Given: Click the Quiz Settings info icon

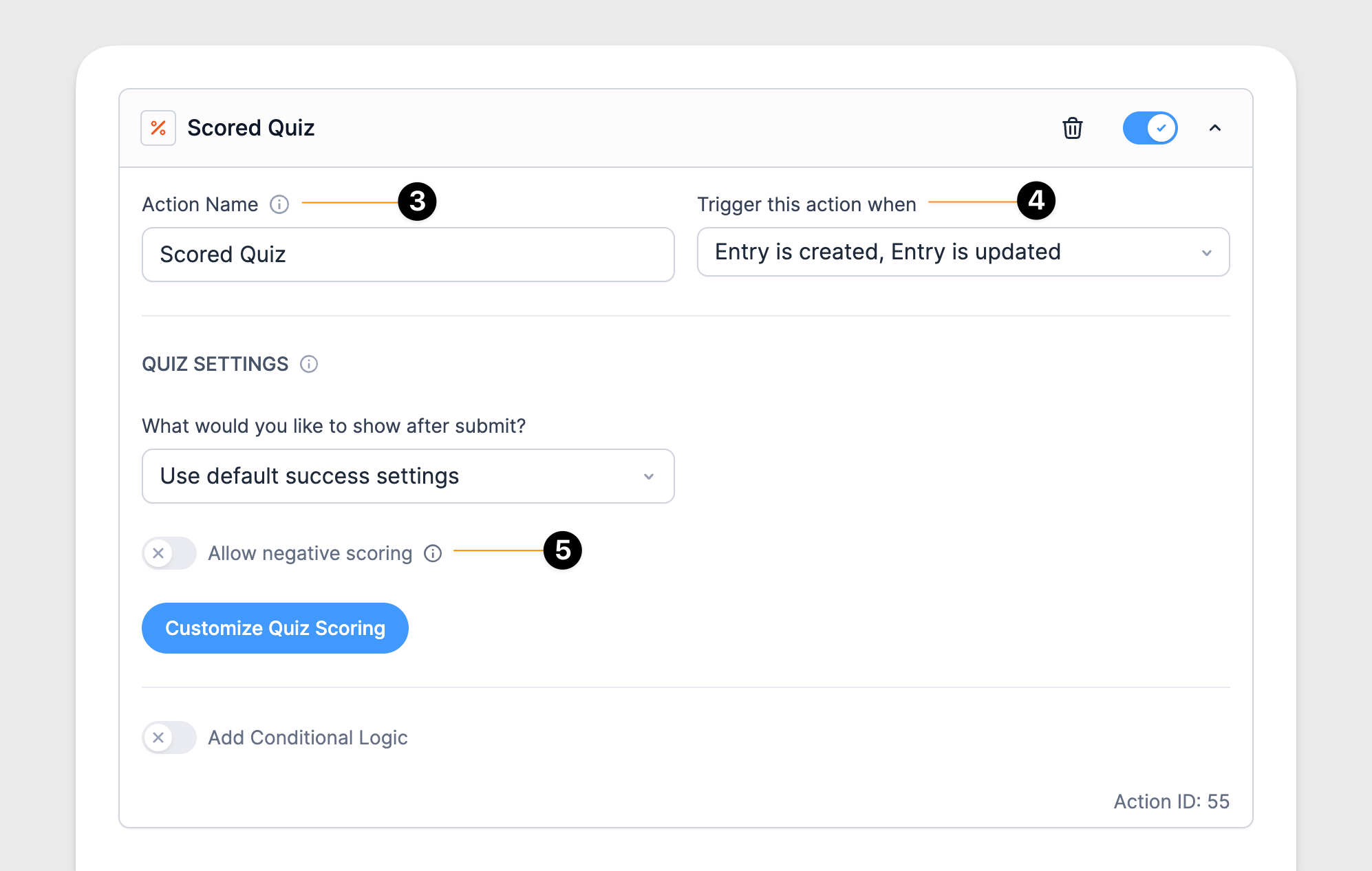Looking at the screenshot, I should [309, 364].
